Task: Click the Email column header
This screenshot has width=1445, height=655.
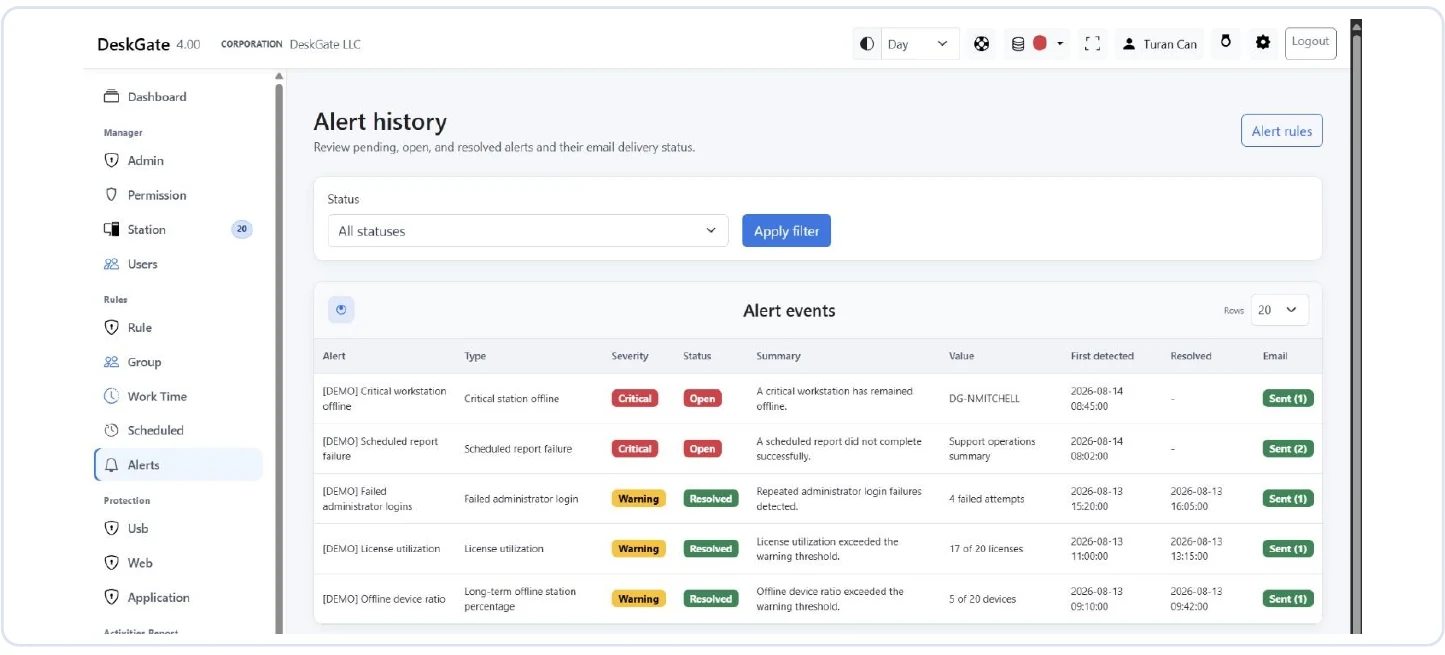Action: click(1275, 356)
